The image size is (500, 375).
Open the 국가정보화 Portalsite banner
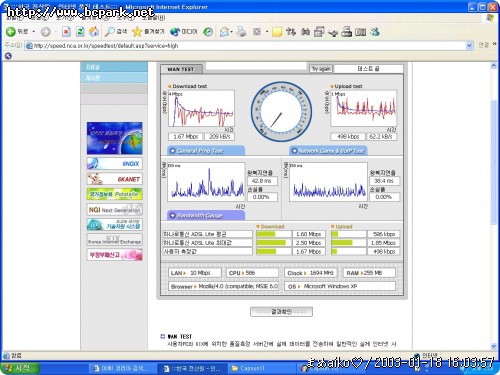[x=114, y=194]
